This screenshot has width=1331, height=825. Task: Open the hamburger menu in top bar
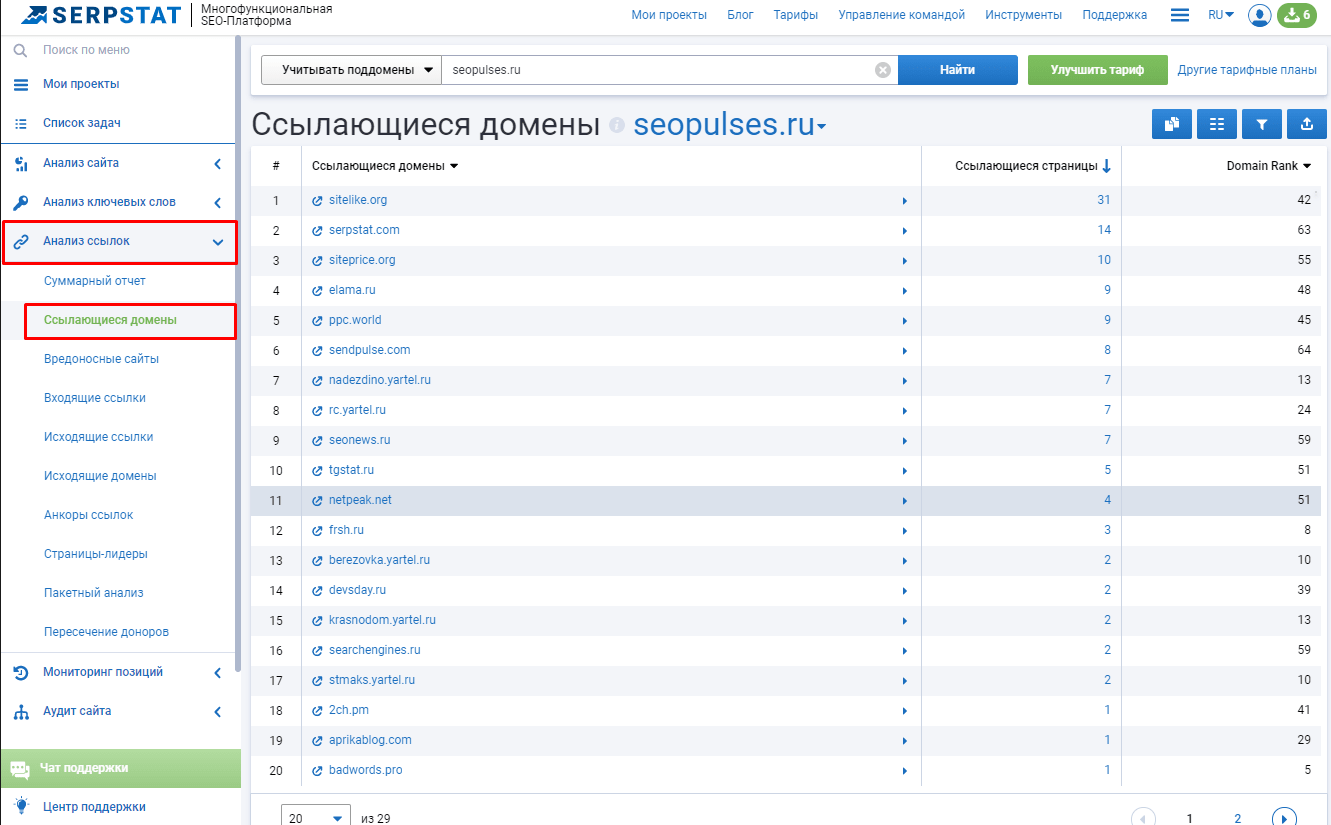coord(1179,15)
